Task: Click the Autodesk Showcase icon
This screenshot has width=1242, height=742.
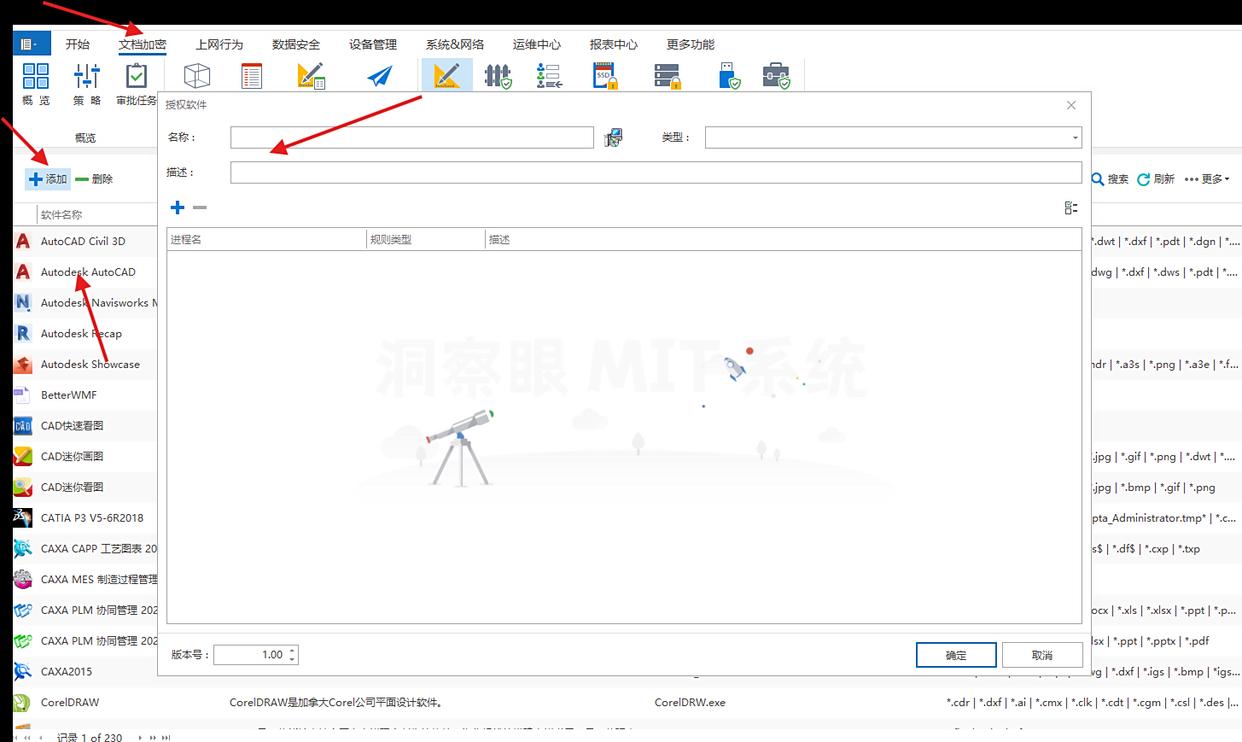Action: pos(23,364)
